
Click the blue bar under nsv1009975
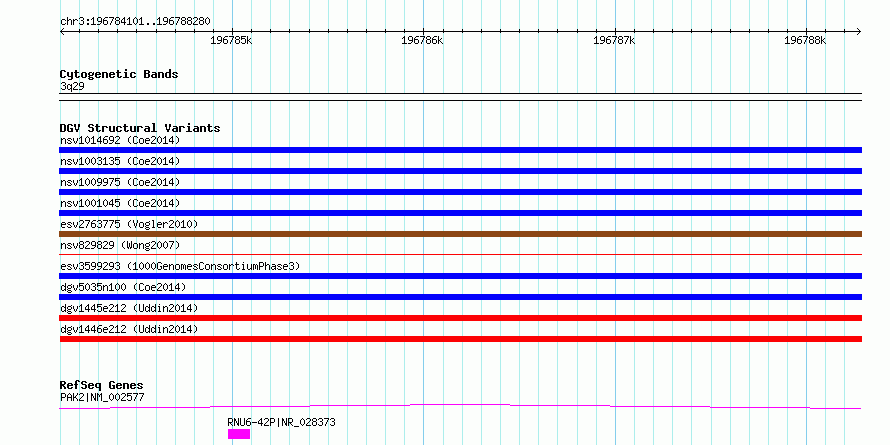point(460,192)
